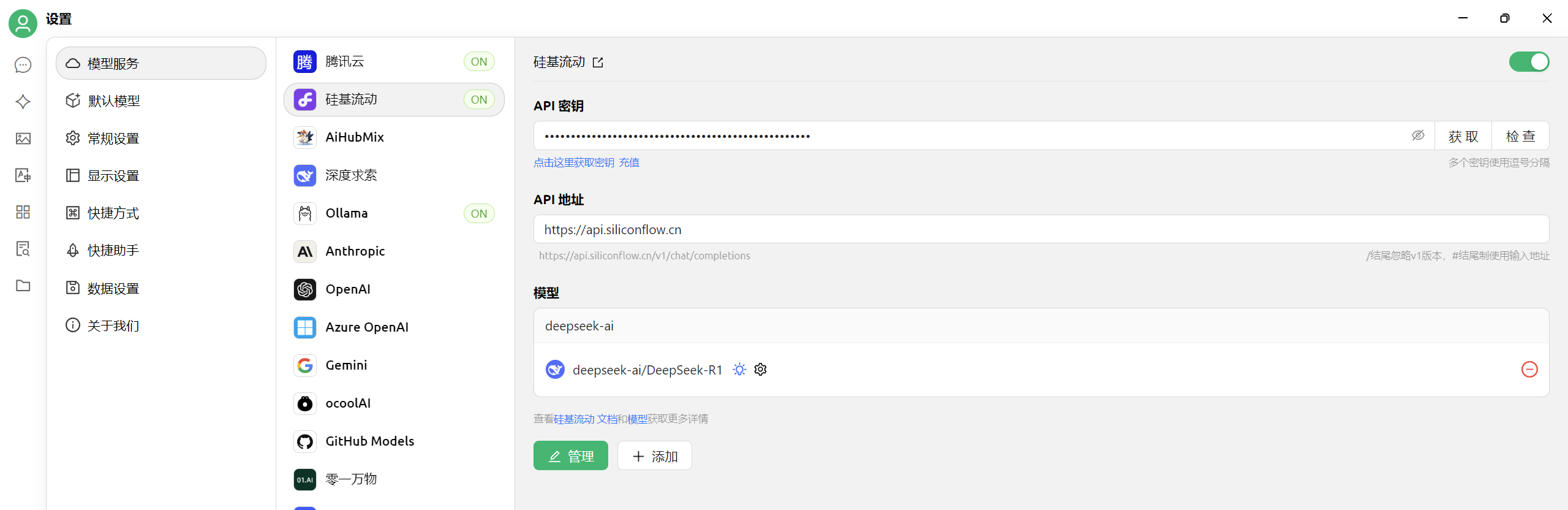The height and width of the screenshot is (510, 1568).
Task: Open the 硅基流动 文档 link
Action: click(586, 419)
